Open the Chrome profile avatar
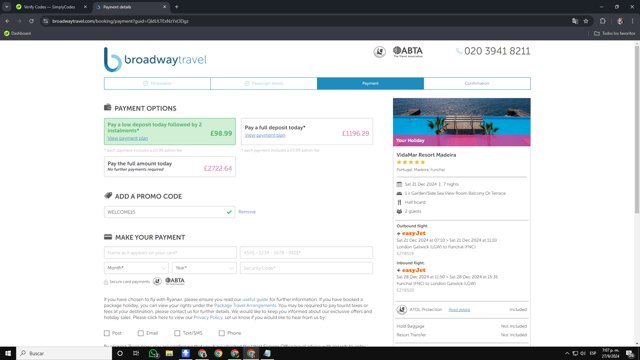The height and width of the screenshot is (360, 640). 620,21
